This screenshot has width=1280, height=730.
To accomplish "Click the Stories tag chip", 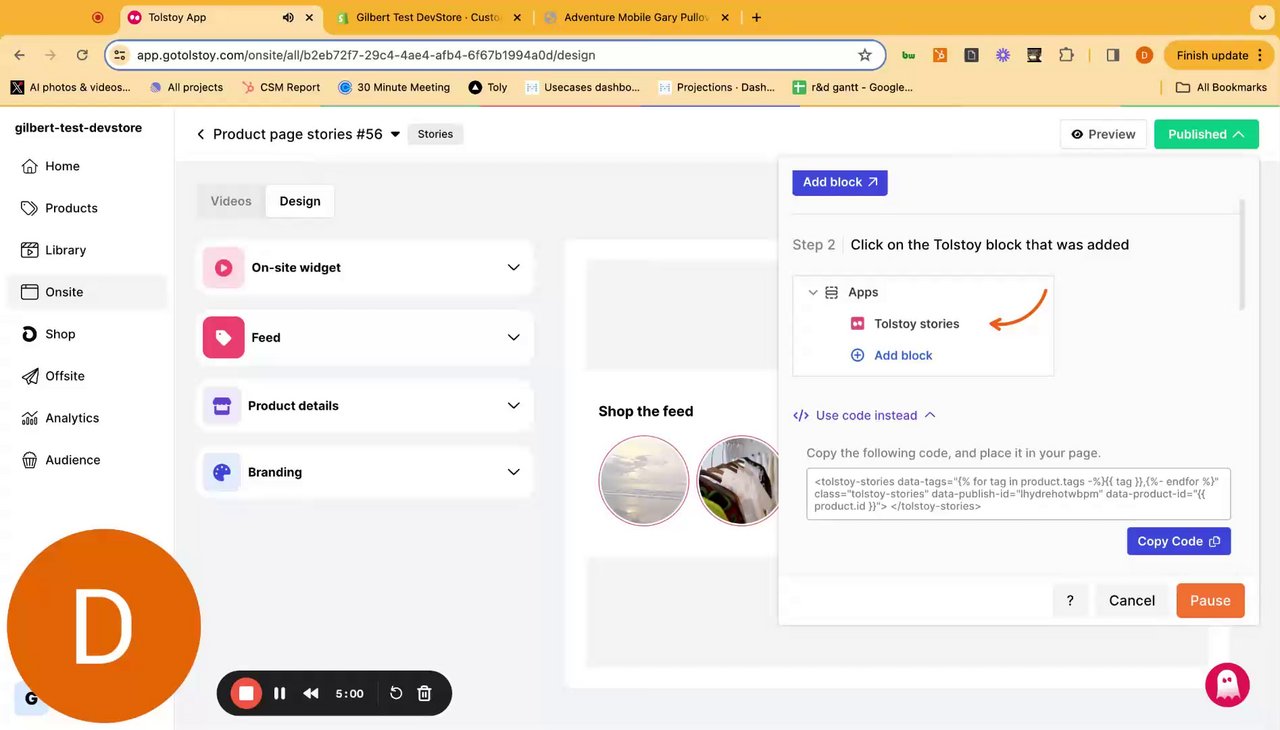I will 435,134.
